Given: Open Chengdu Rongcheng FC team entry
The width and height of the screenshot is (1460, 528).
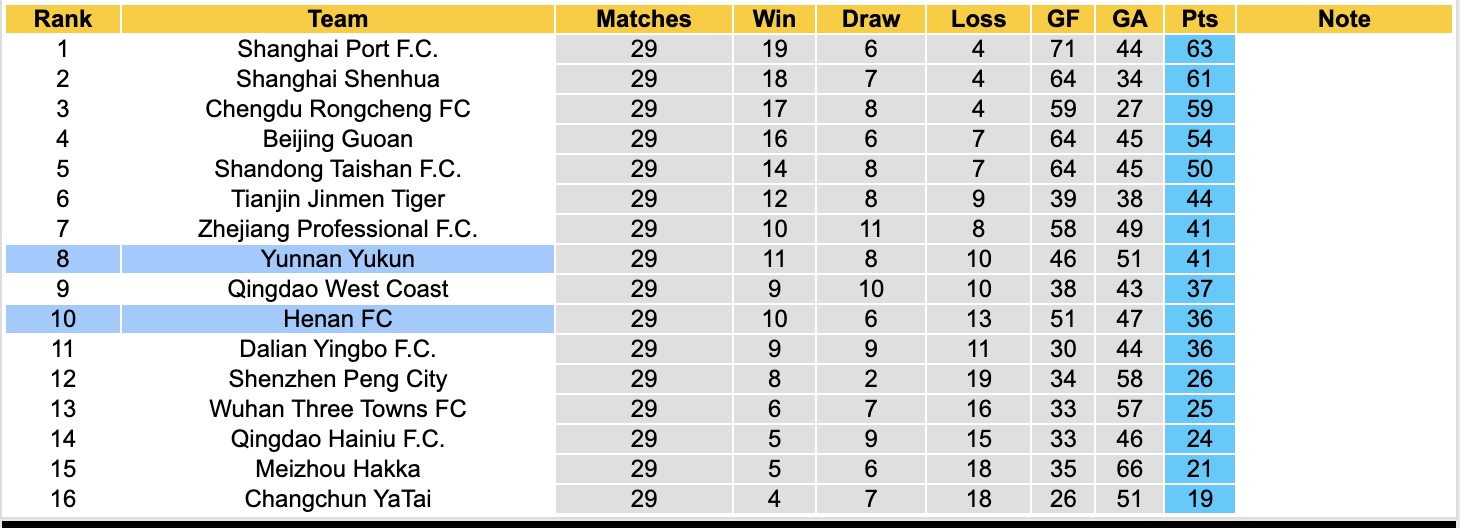Looking at the screenshot, I should pos(338,109).
